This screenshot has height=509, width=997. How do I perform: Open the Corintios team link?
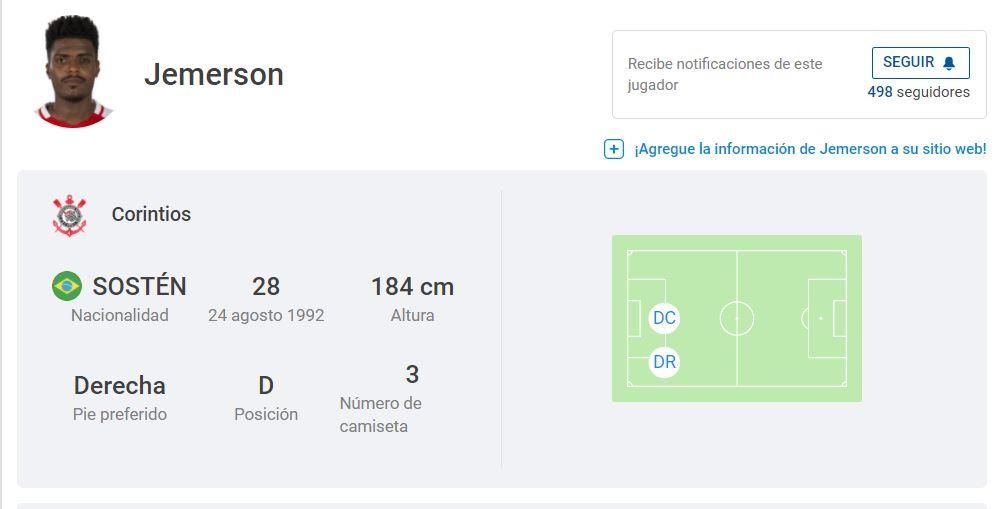151,214
